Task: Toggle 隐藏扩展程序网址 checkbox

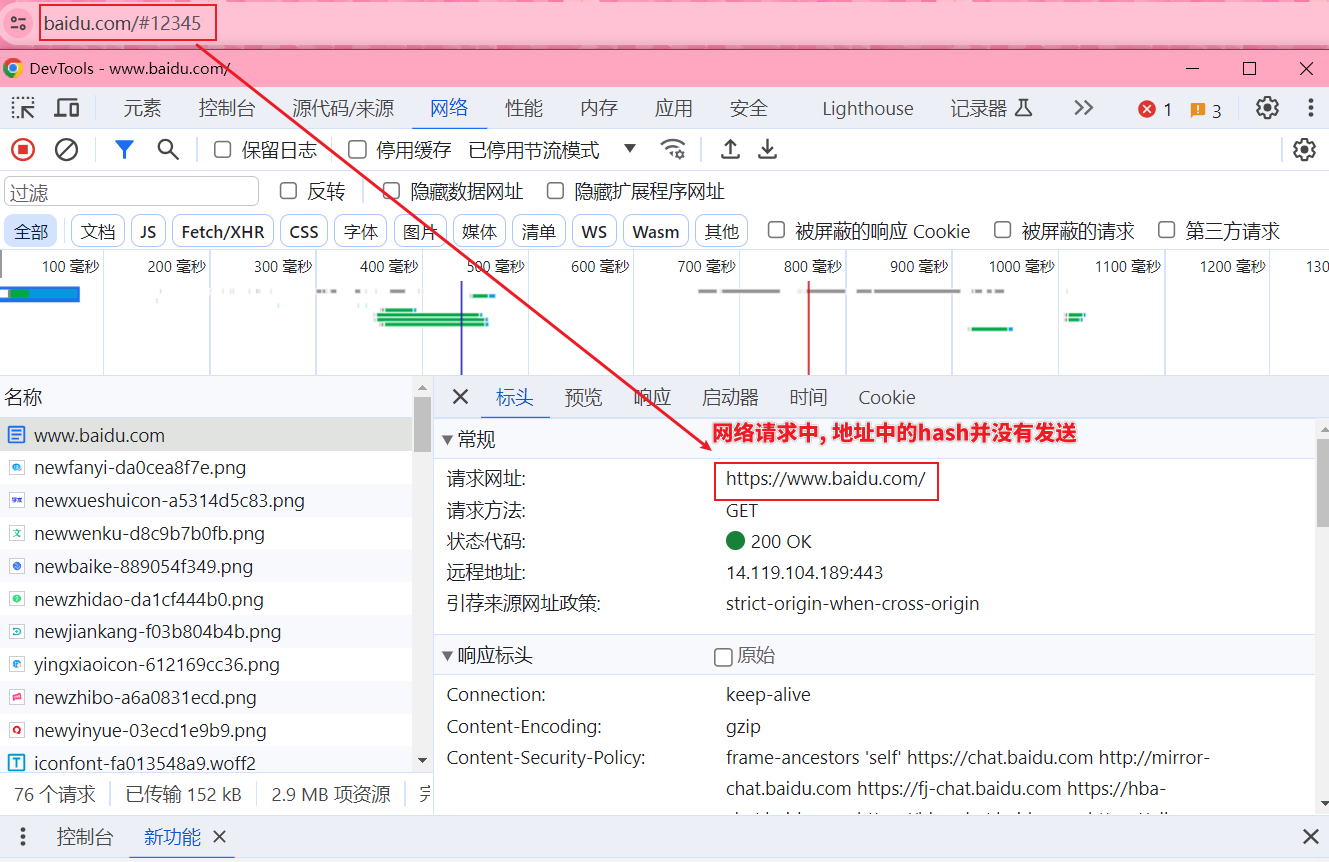Action: click(x=555, y=191)
